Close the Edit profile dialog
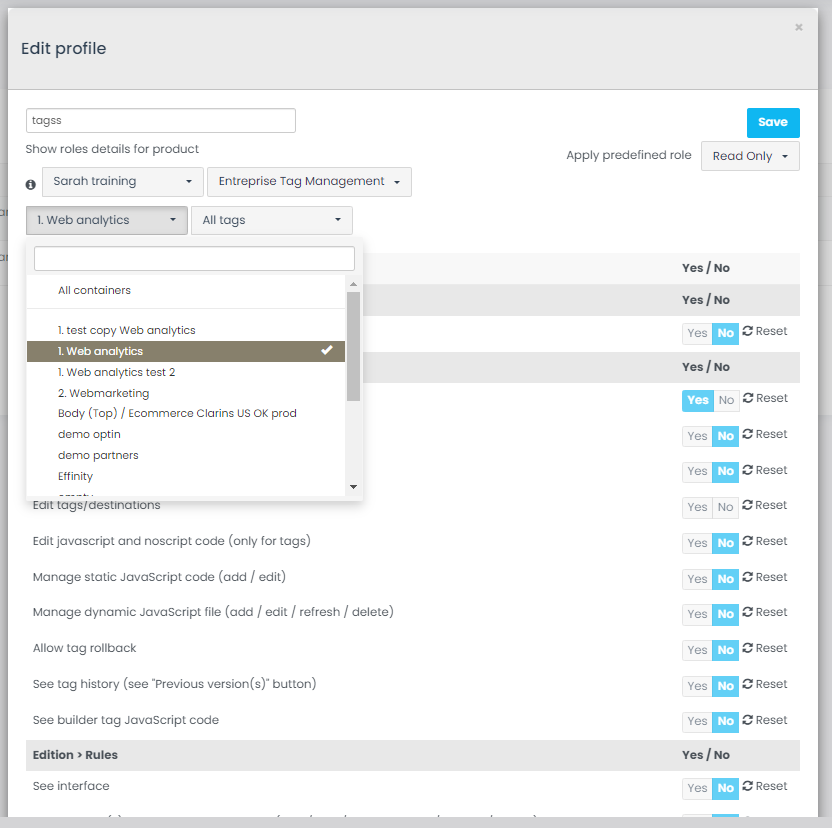Image resolution: width=832 pixels, height=828 pixels. 799,28
